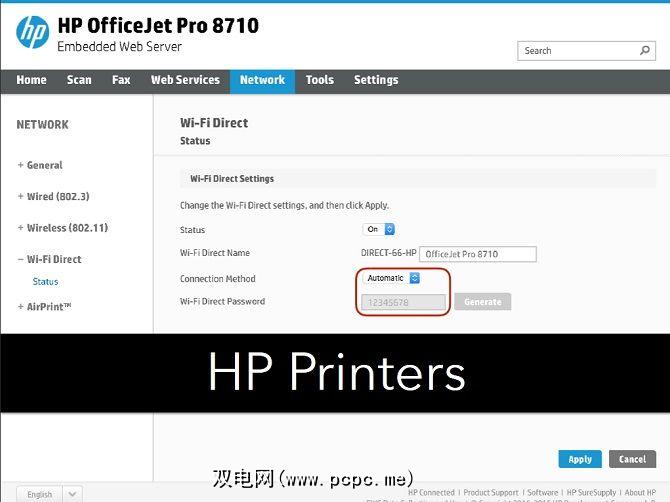Click the Wi-Fi Direct Password field
670x502 pixels.
pos(403,302)
